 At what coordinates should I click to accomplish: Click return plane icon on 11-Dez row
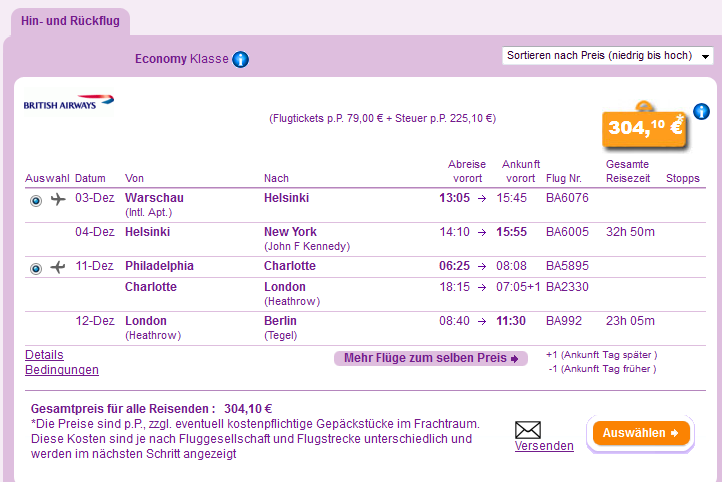coord(58,267)
